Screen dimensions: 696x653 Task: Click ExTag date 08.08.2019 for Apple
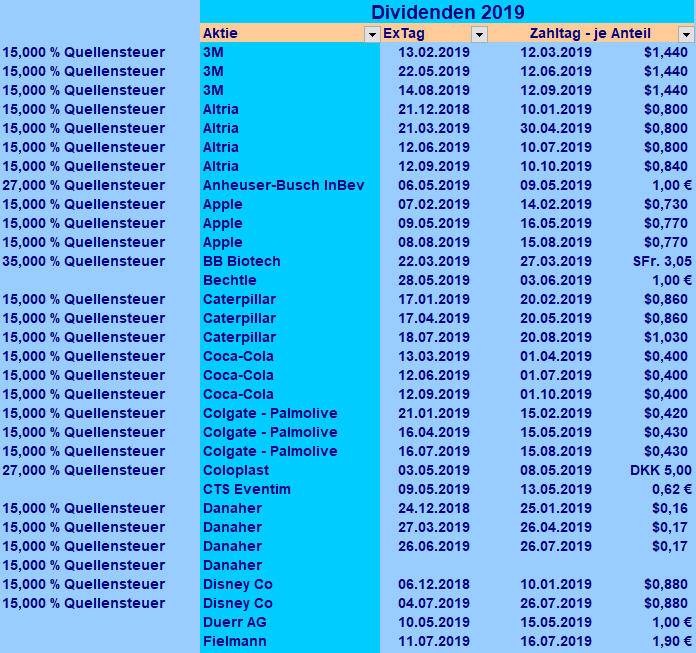[434, 242]
